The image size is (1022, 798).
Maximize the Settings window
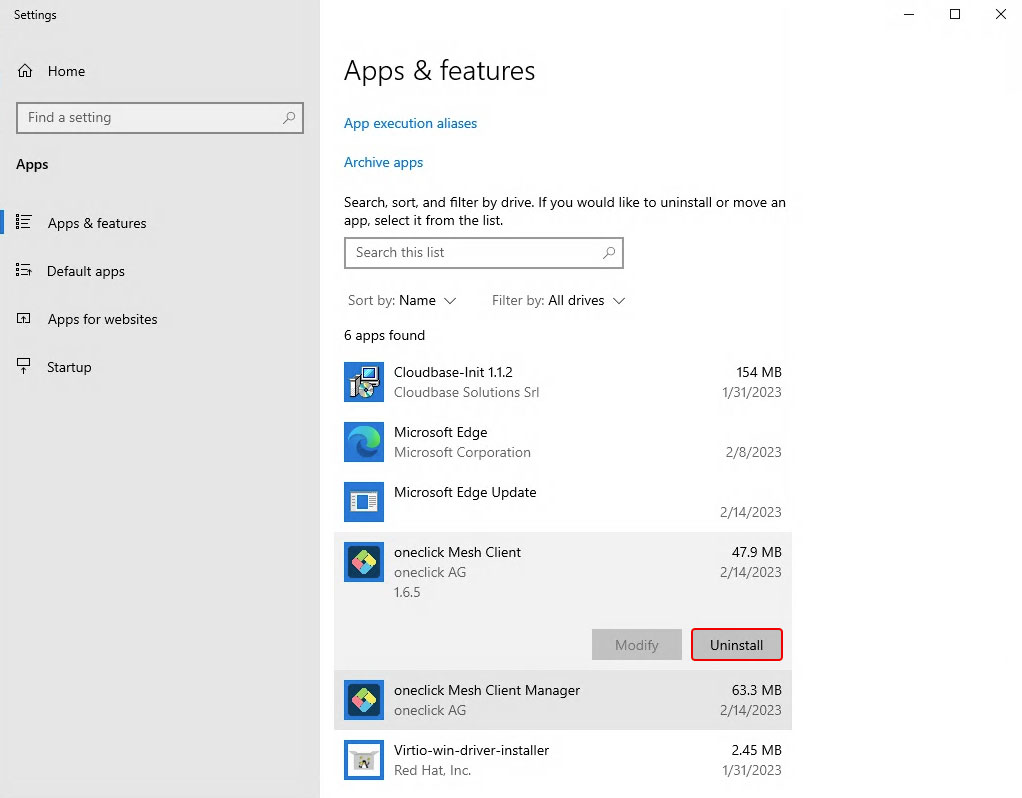click(x=954, y=14)
